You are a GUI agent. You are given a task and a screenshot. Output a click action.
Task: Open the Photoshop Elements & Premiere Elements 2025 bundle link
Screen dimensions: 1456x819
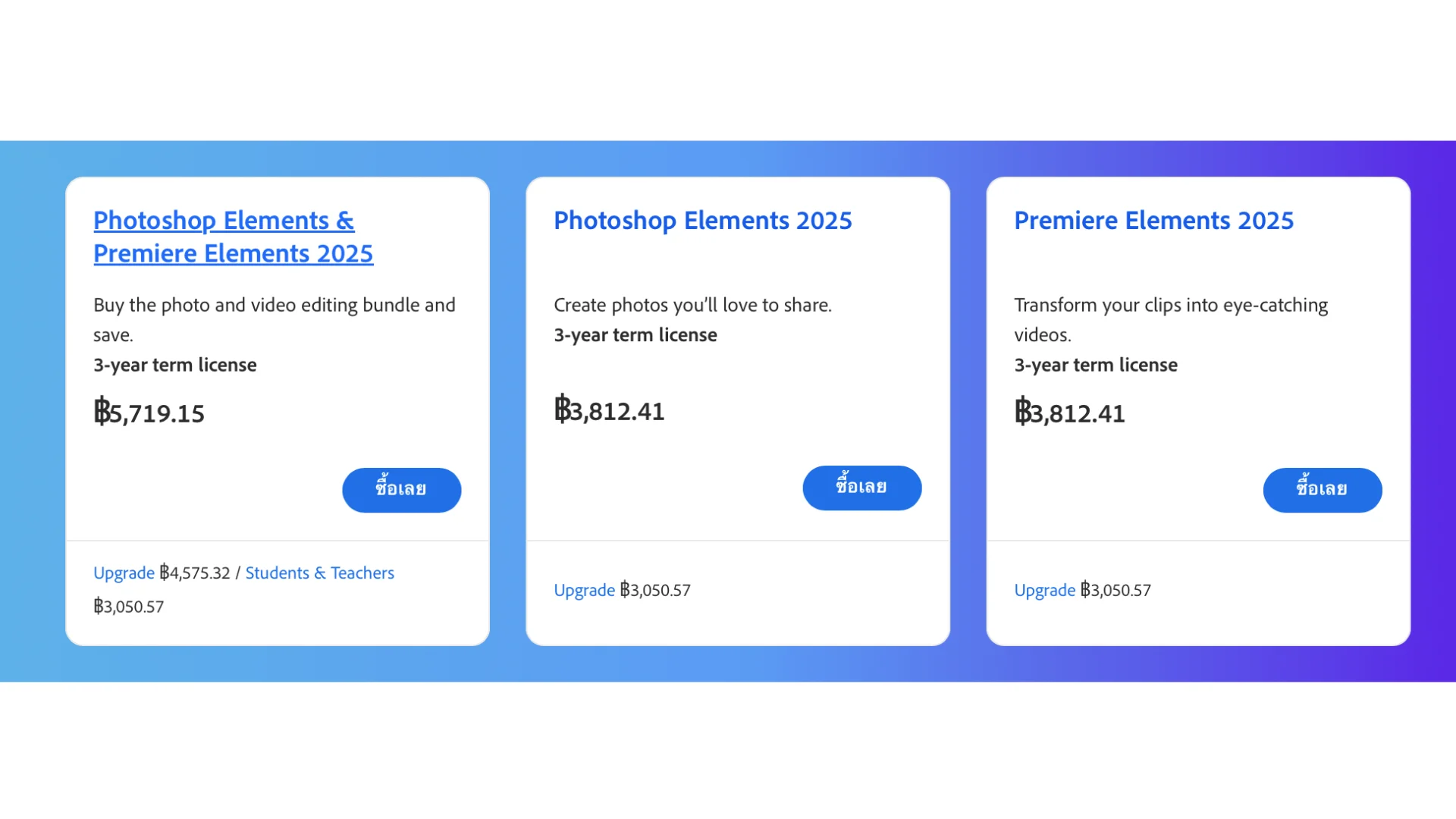233,237
